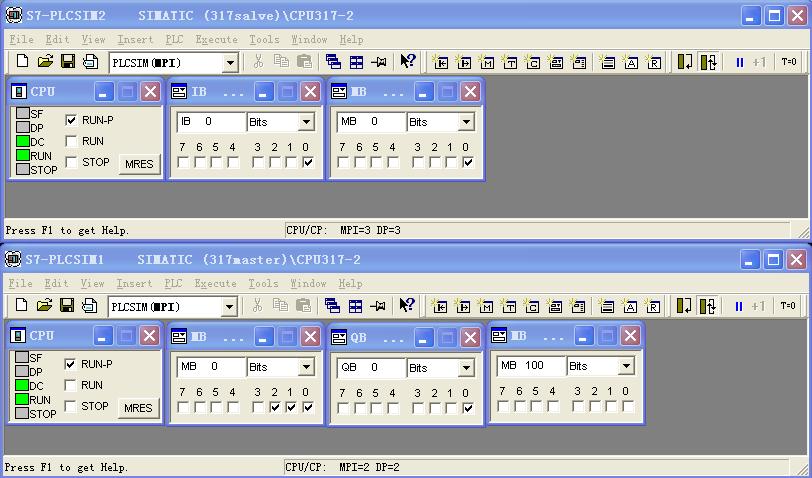Insert Output Variable icon in PLCSIM2 toolbar

click(x=463, y=62)
